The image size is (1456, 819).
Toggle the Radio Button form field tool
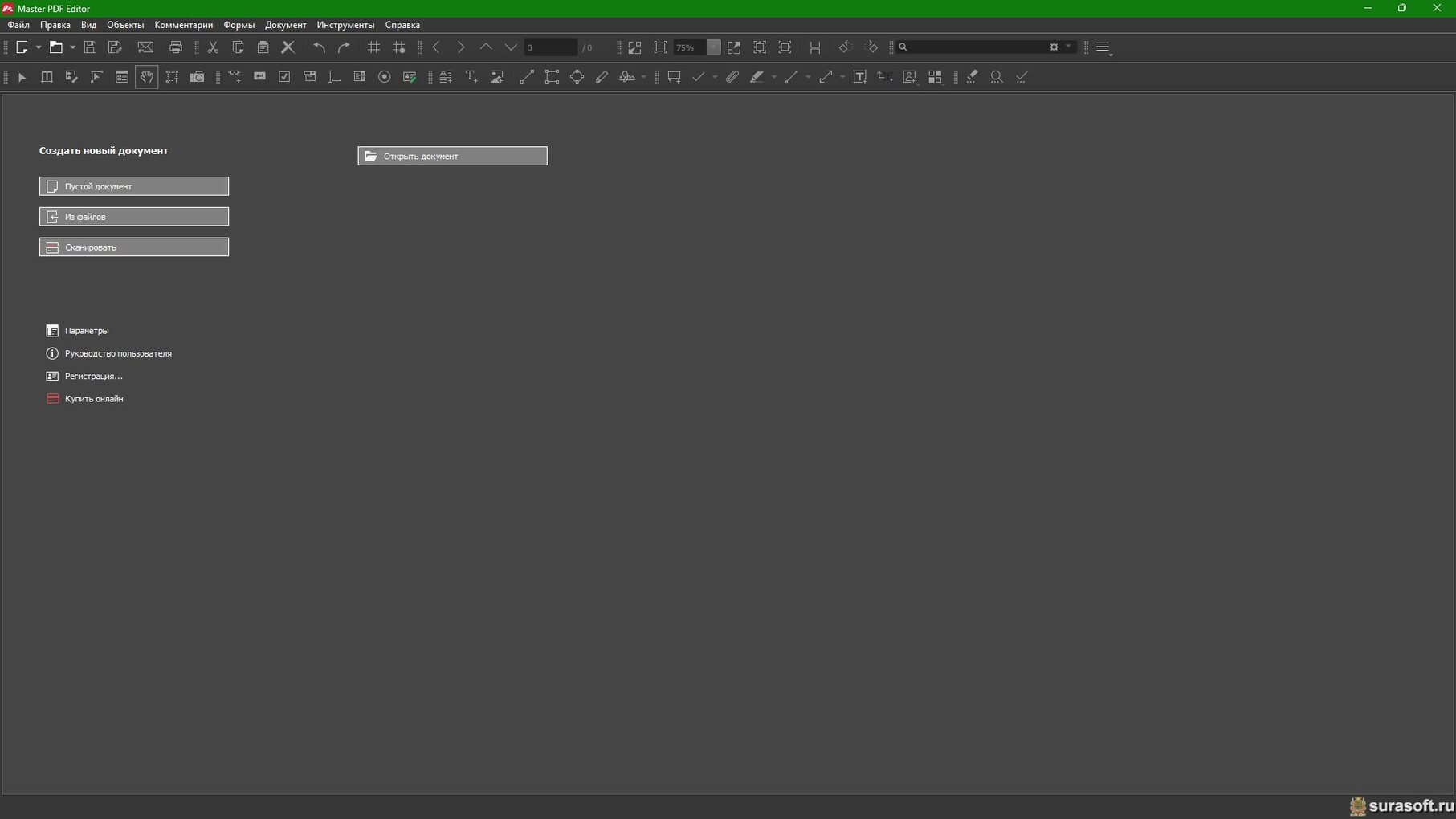pos(385,77)
